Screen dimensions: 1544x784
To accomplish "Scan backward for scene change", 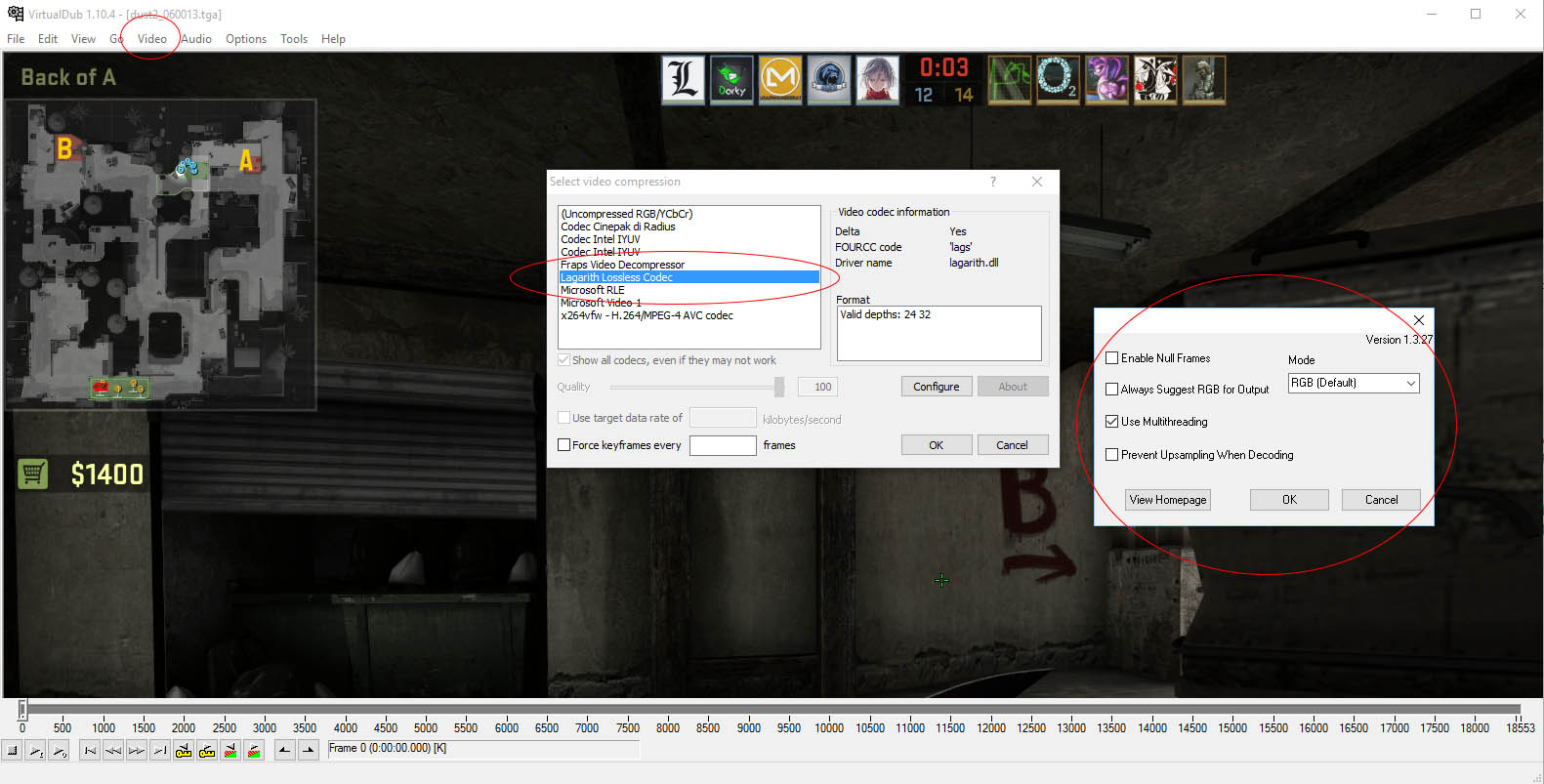I will coord(230,751).
